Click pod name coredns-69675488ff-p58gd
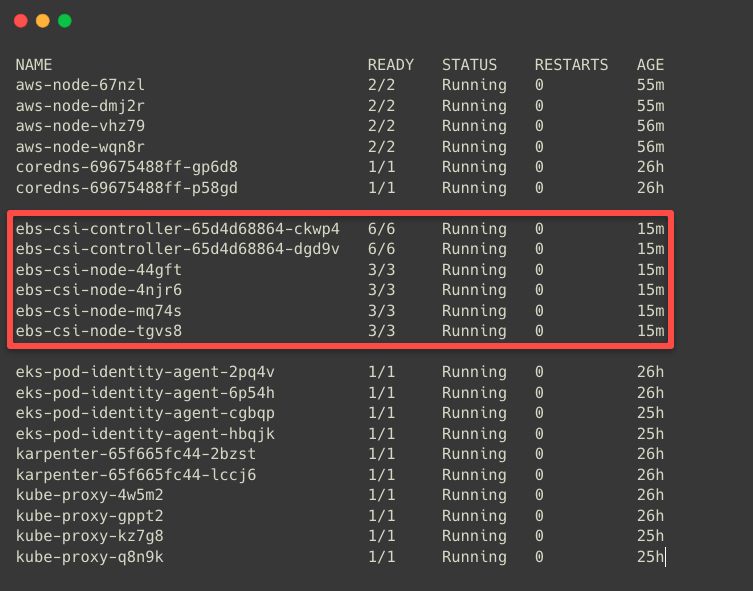 [x=127, y=188]
